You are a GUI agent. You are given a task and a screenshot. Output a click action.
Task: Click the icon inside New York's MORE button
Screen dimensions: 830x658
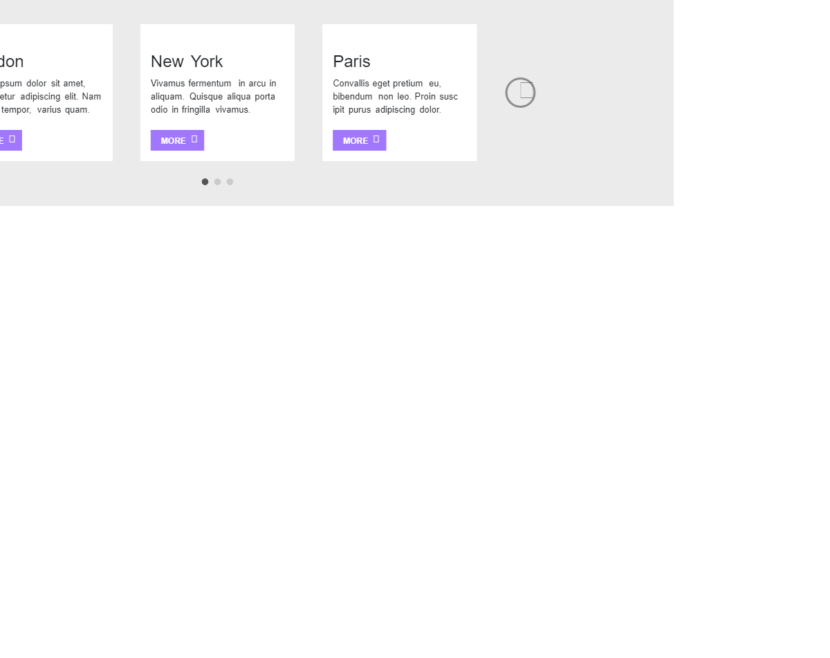[195, 139]
